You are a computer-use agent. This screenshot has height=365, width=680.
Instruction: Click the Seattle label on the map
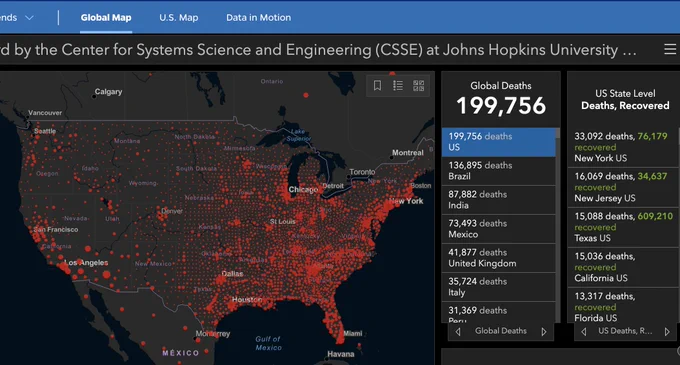click(45, 131)
